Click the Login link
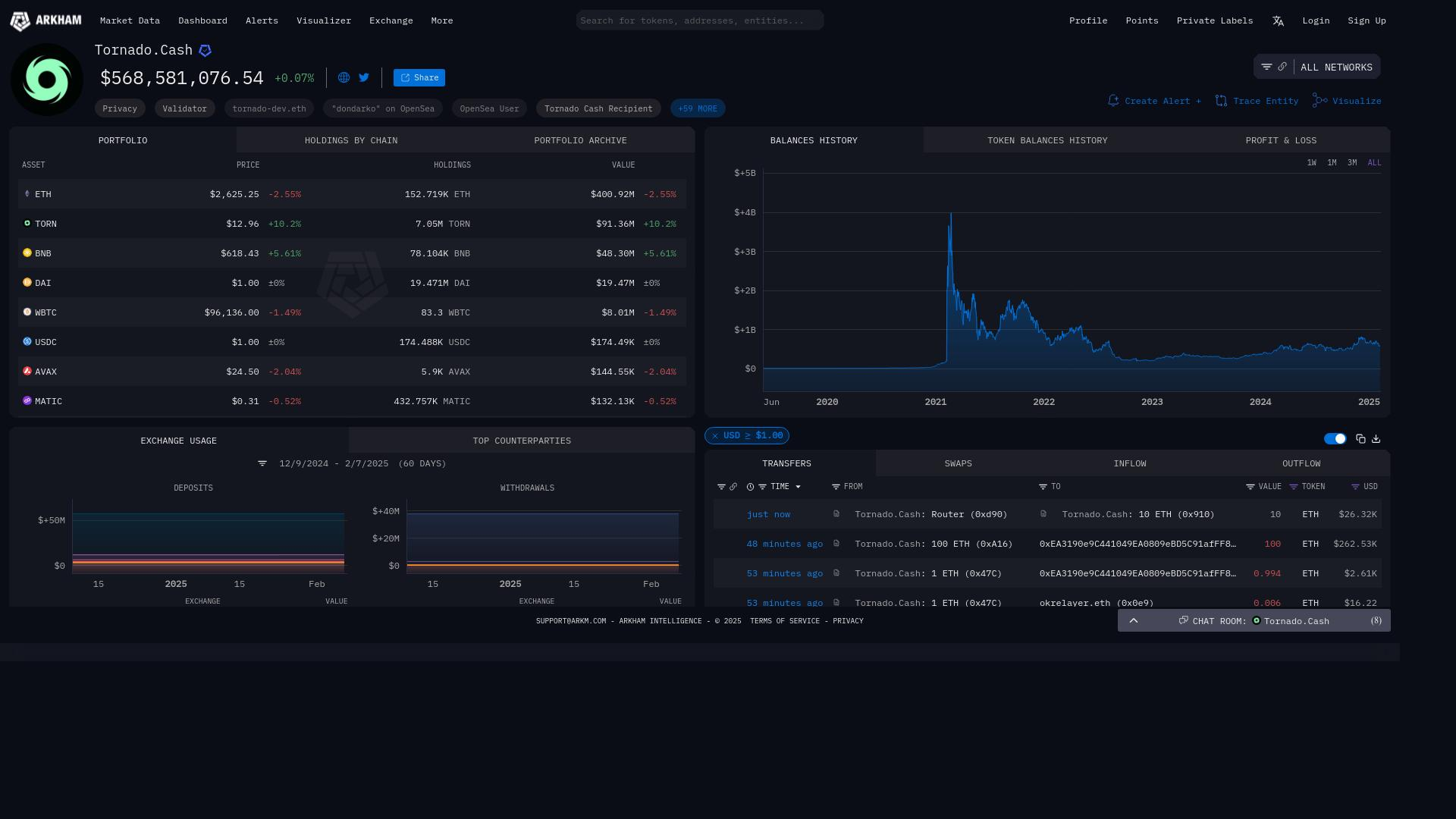Image resolution: width=1456 pixels, height=819 pixels. click(1316, 20)
